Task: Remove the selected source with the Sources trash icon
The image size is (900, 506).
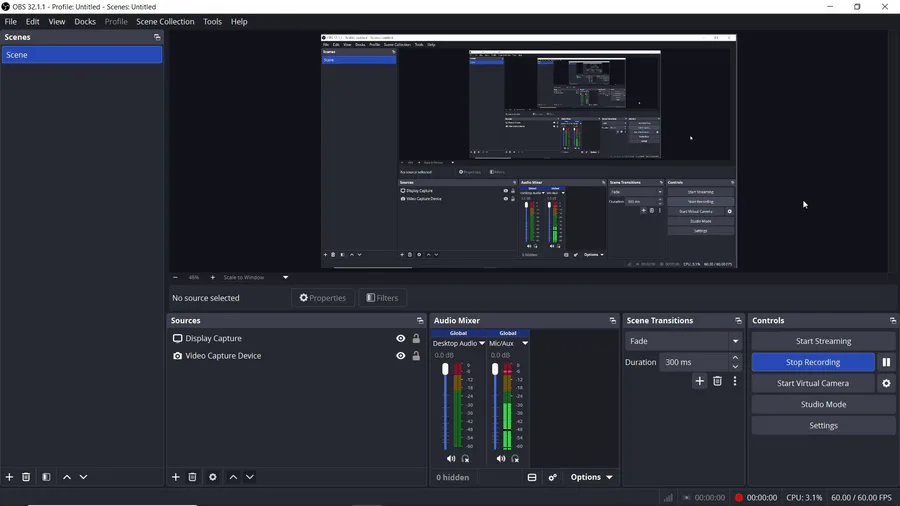Action: point(192,477)
